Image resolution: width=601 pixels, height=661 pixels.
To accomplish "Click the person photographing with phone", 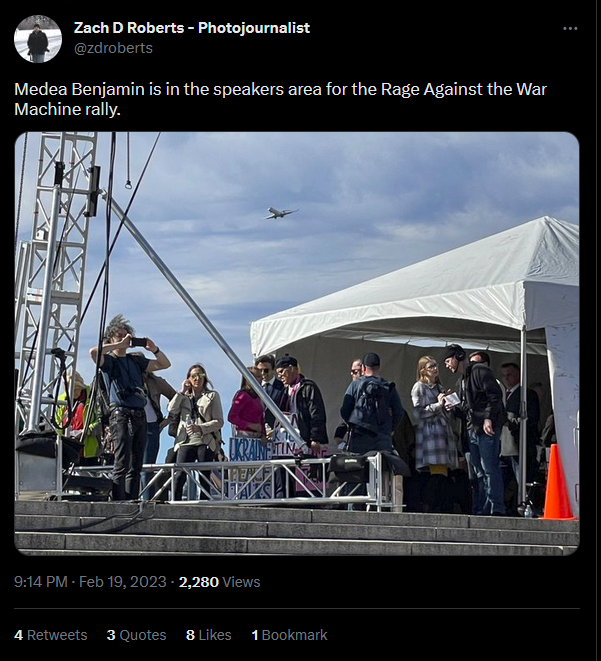I will pyautogui.click(x=126, y=405).
